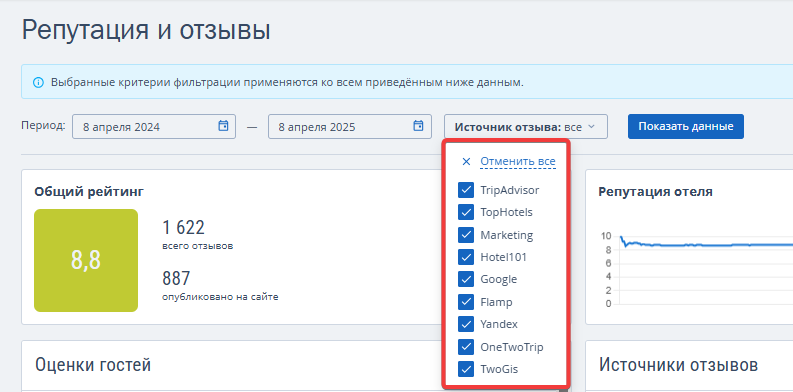Toggle the Google source checkbox
793x392 pixels.
[x=466, y=279]
